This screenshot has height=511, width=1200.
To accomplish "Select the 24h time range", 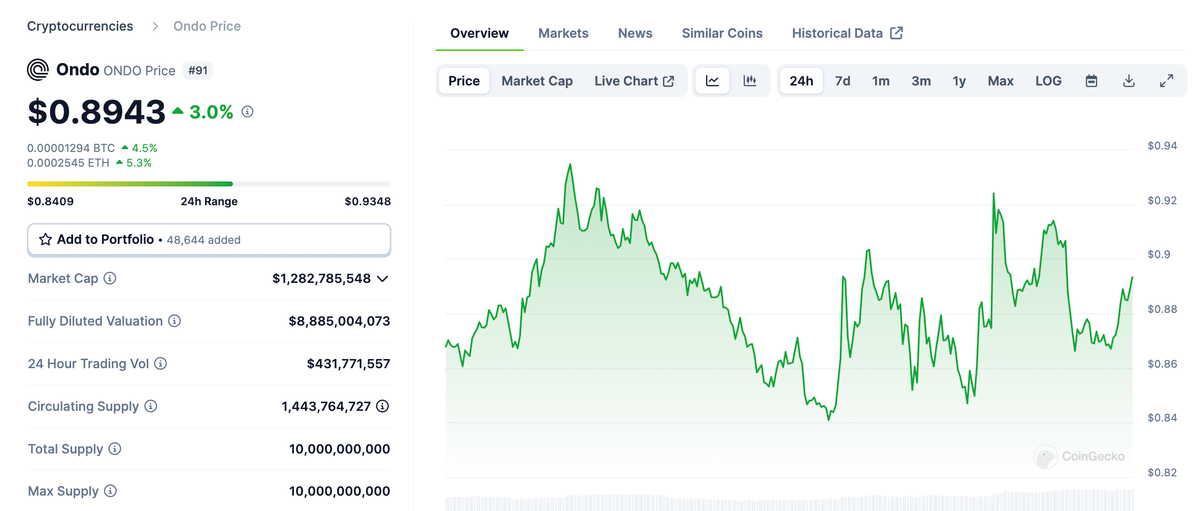I will (801, 81).
